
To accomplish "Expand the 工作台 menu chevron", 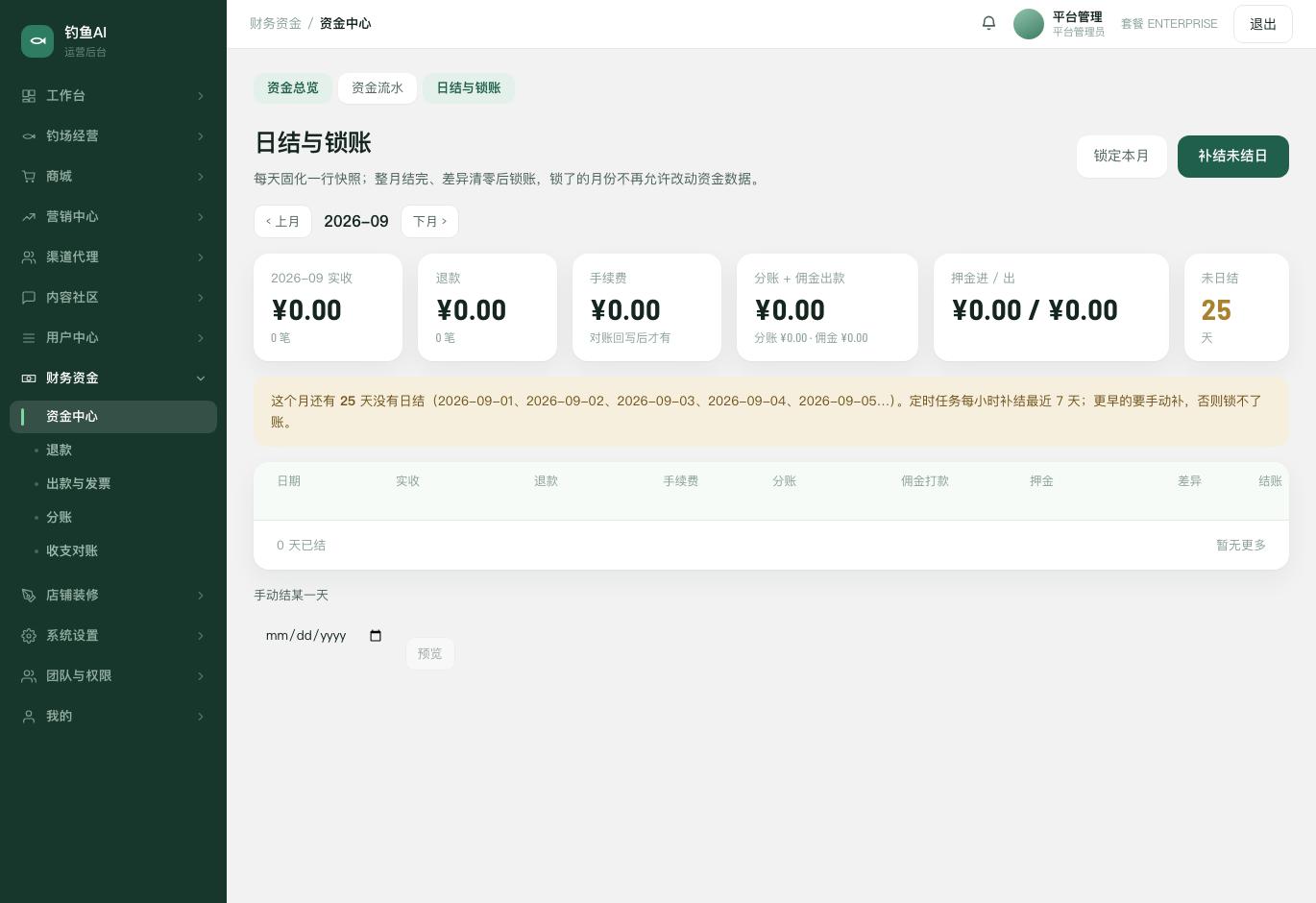I will coord(201,96).
